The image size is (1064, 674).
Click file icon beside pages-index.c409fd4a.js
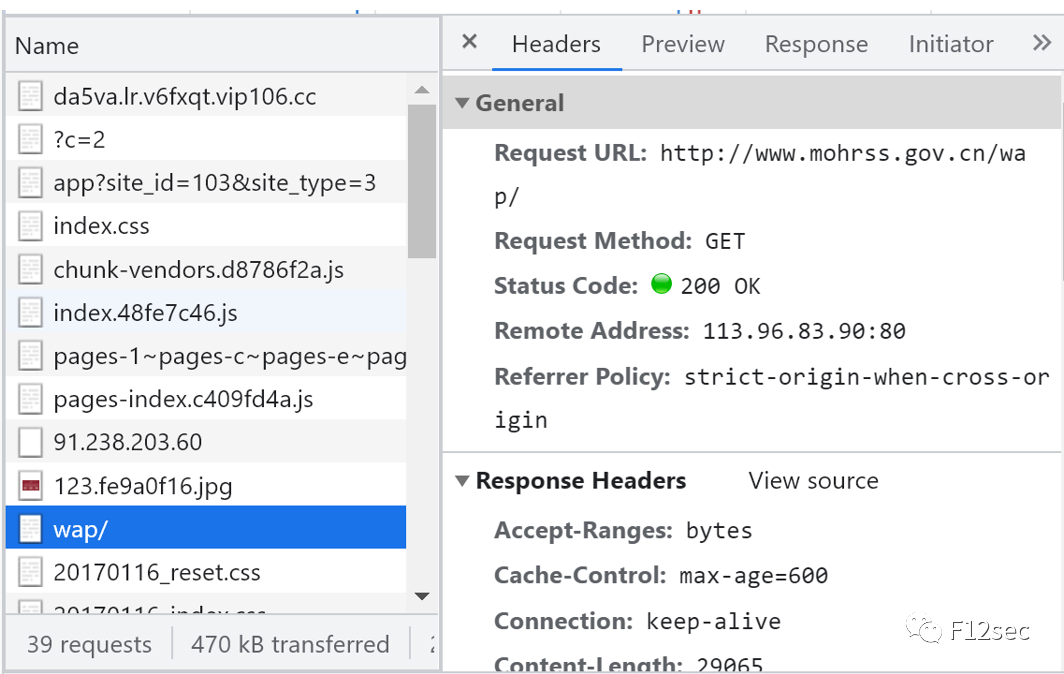pyautogui.click(x=31, y=400)
